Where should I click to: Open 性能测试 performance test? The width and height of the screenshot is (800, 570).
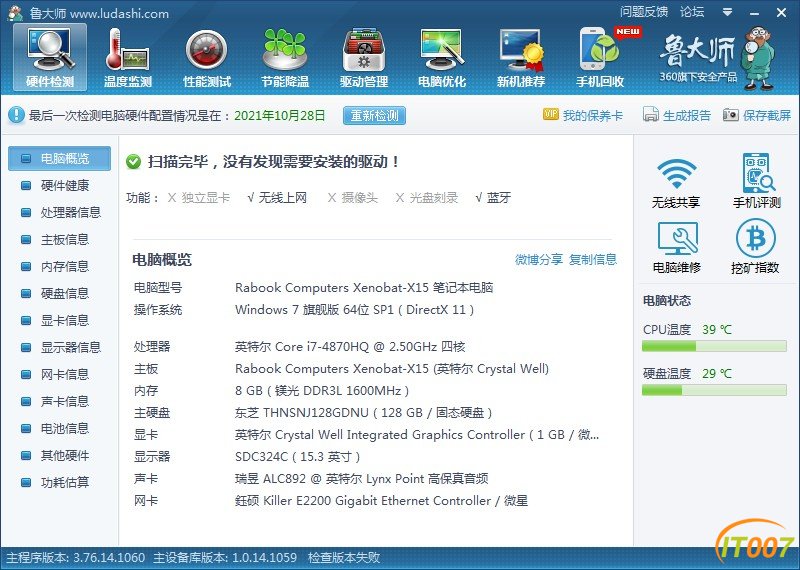207,58
